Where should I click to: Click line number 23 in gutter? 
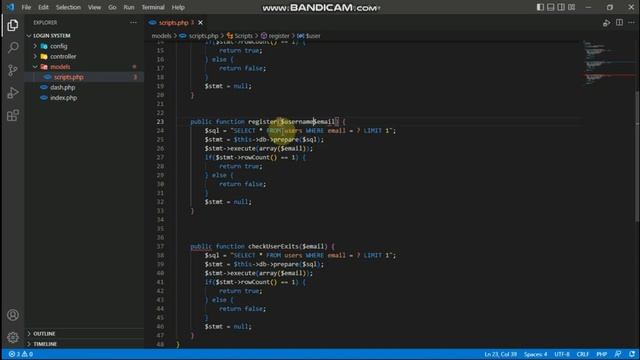tap(160, 122)
